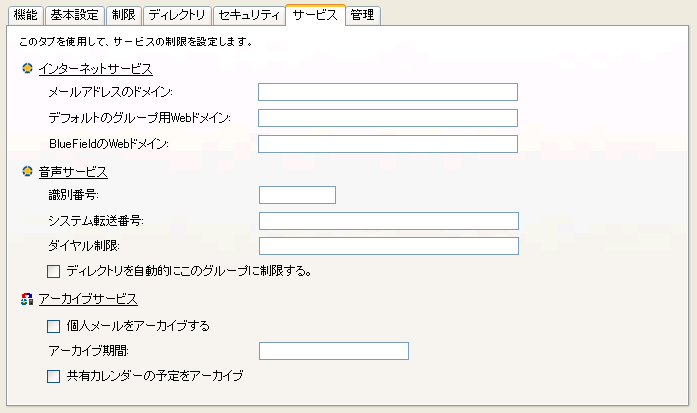The width and height of the screenshot is (697, 413).
Task: Toggle 共有カレンダーの予定をアーカイブ checkbox
Action: click(x=54, y=376)
